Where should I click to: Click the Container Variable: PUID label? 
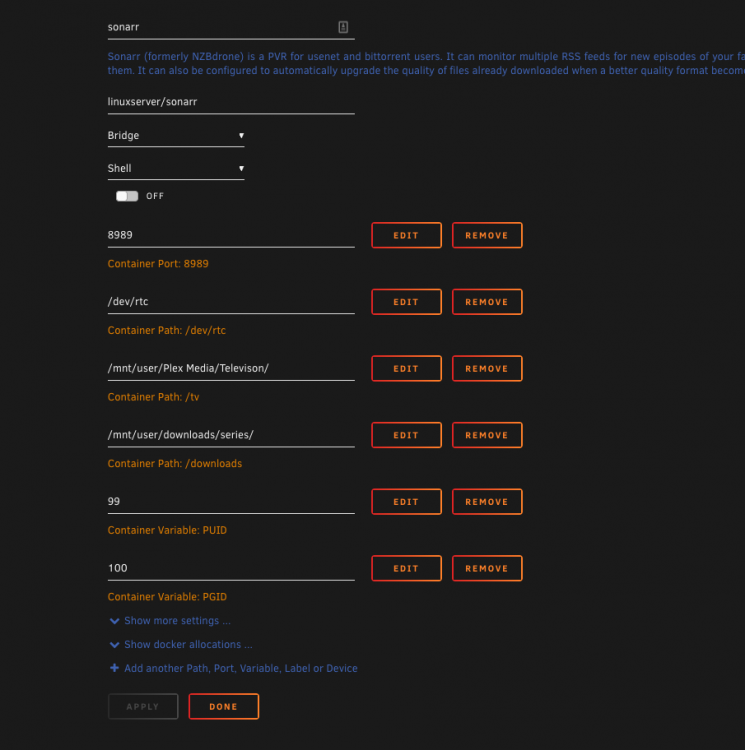point(167,530)
